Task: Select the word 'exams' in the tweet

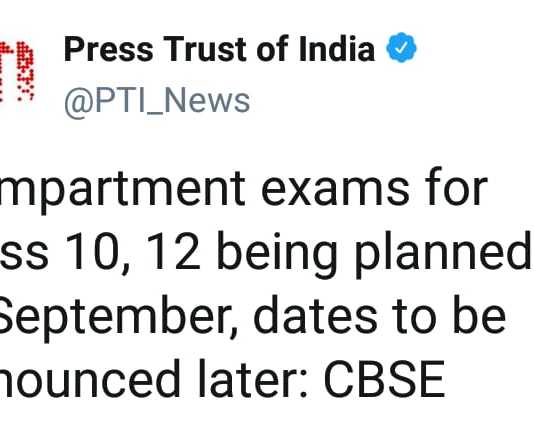Action: pos(335,190)
